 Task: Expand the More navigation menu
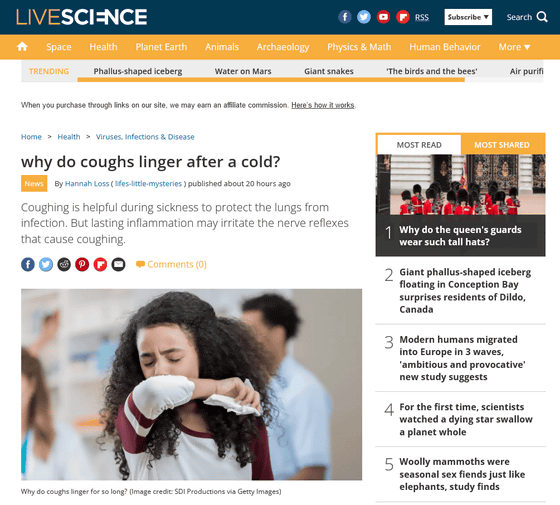pyautogui.click(x=514, y=47)
